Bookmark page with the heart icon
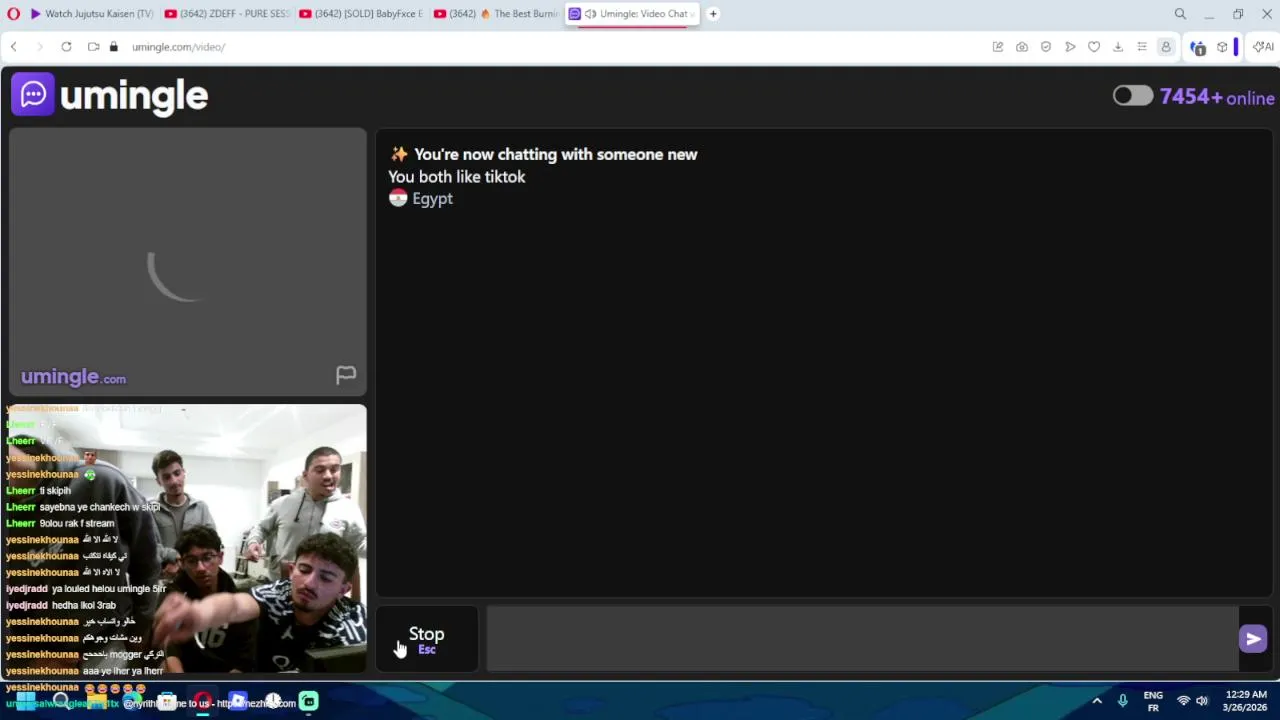The width and height of the screenshot is (1280, 720). tap(1094, 47)
